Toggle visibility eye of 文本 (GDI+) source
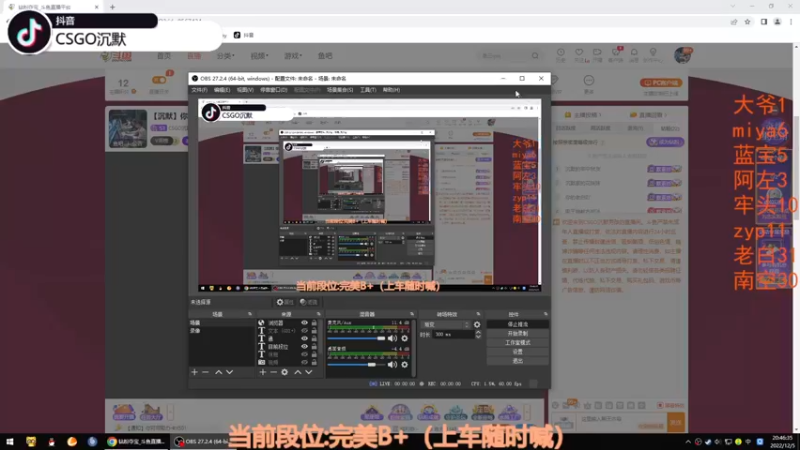The height and width of the screenshot is (450, 800). point(305,331)
